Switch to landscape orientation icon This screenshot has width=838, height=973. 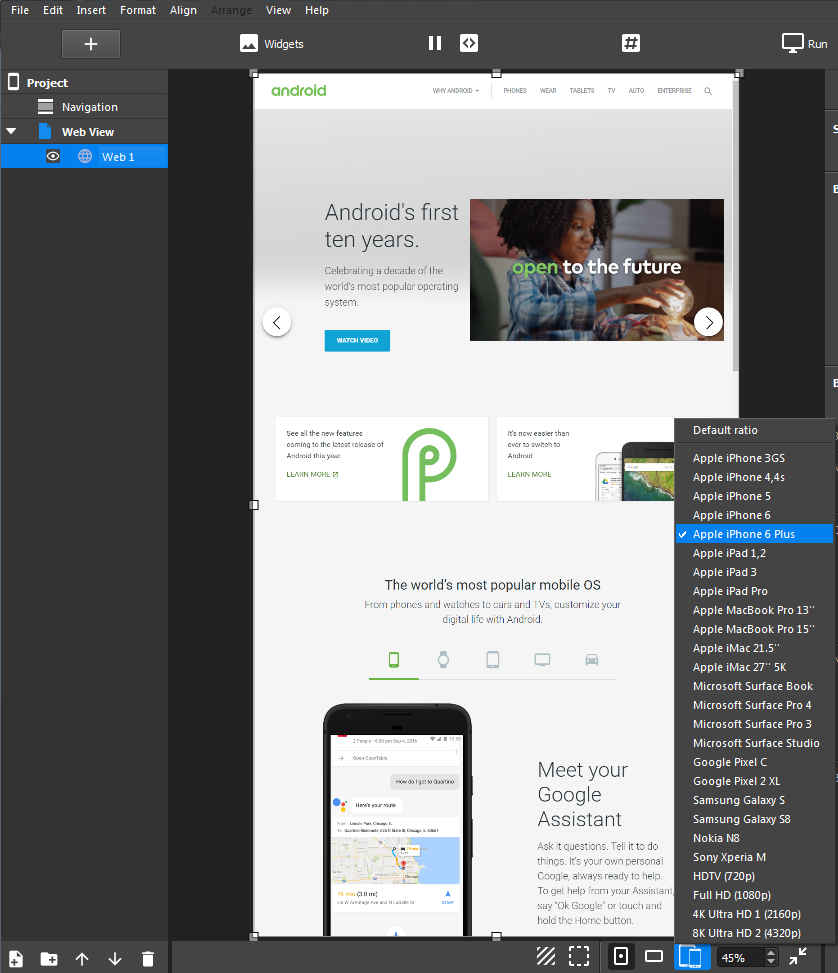point(654,956)
